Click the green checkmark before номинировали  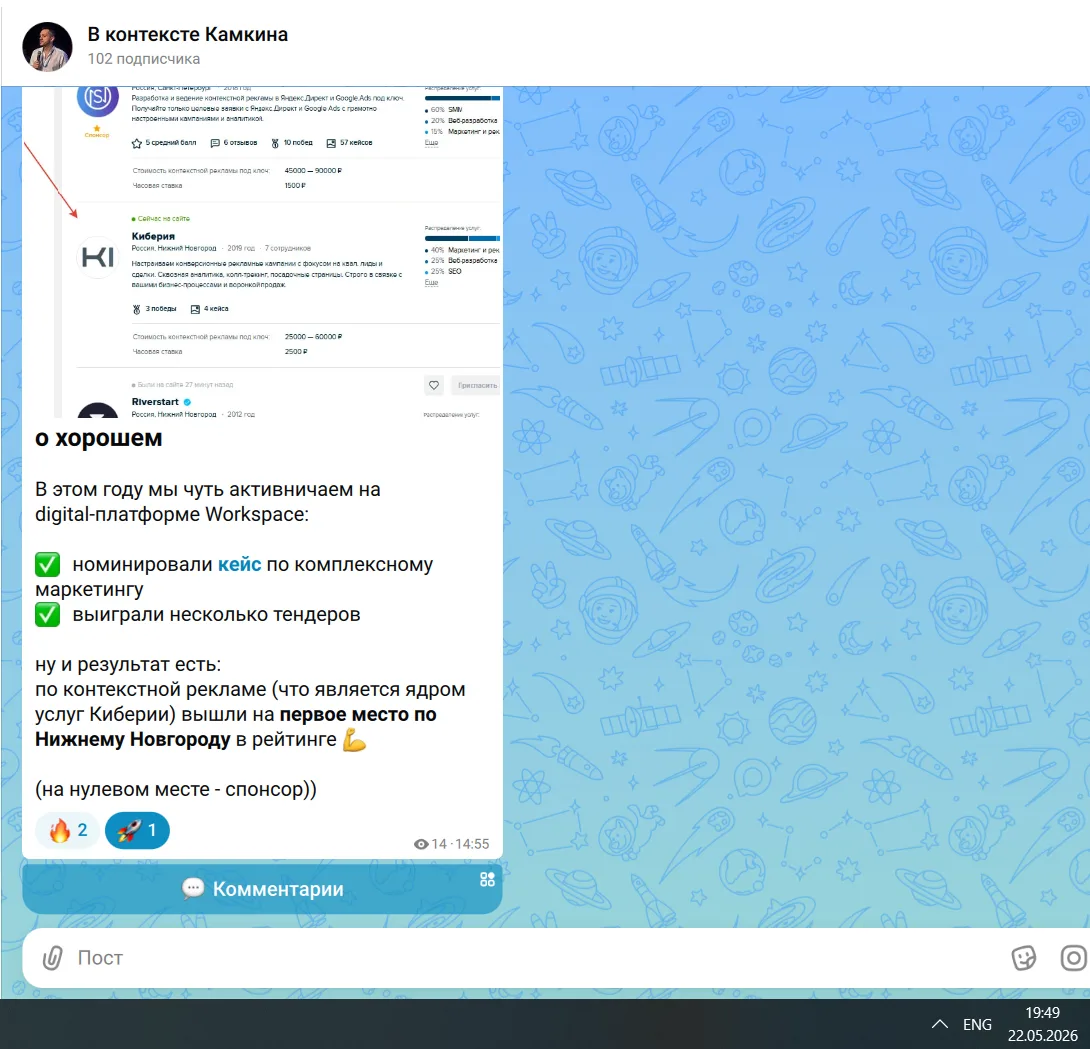coord(47,564)
